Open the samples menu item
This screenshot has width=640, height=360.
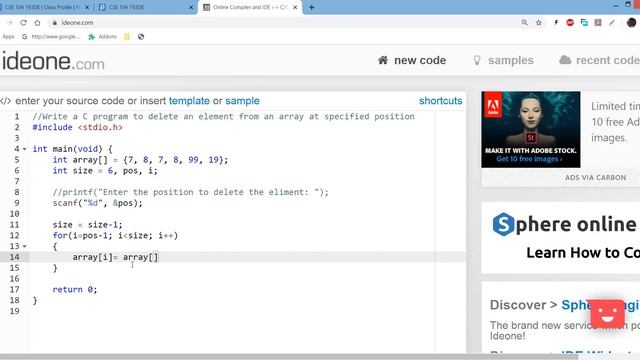[503, 60]
